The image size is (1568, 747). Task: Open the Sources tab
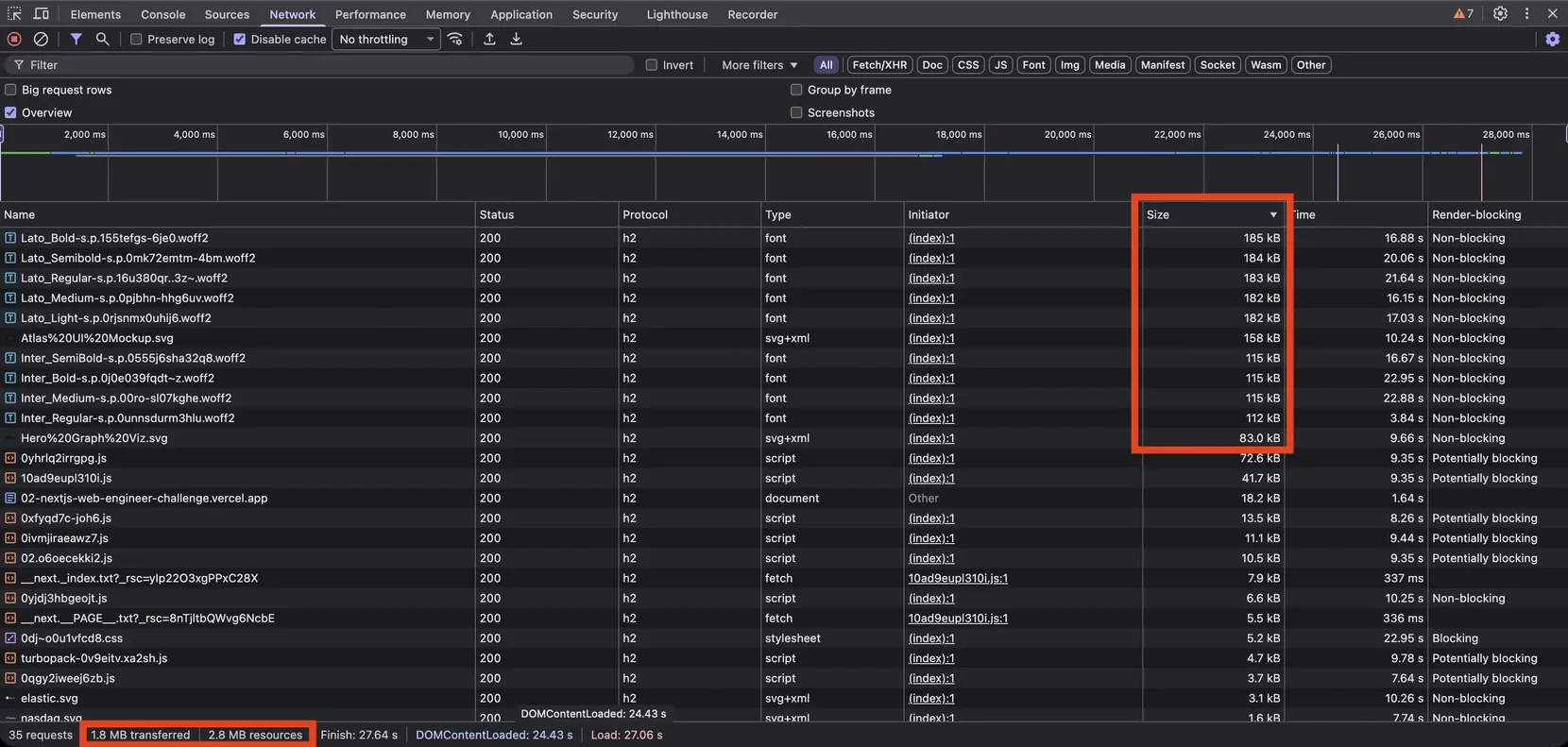[x=227, y=14]
